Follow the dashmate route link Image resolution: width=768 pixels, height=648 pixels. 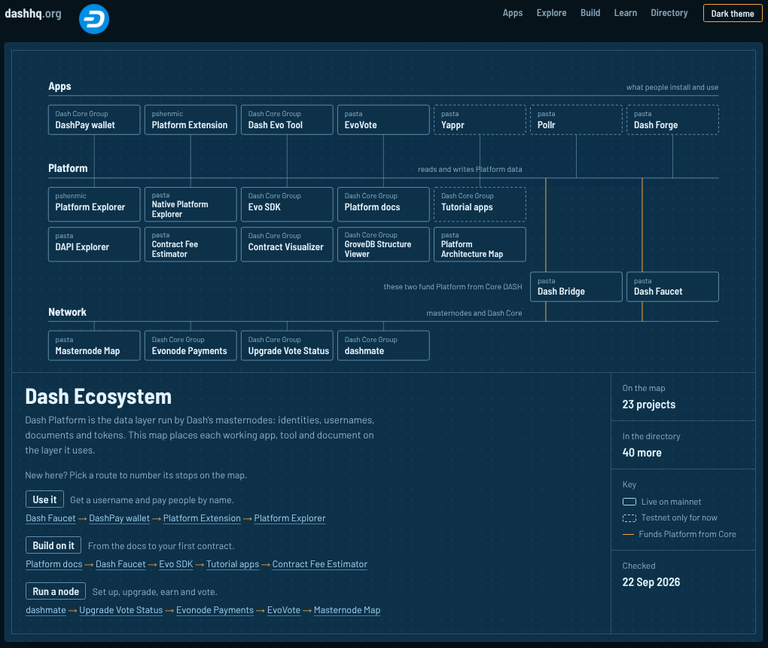[x=46, y=610]
